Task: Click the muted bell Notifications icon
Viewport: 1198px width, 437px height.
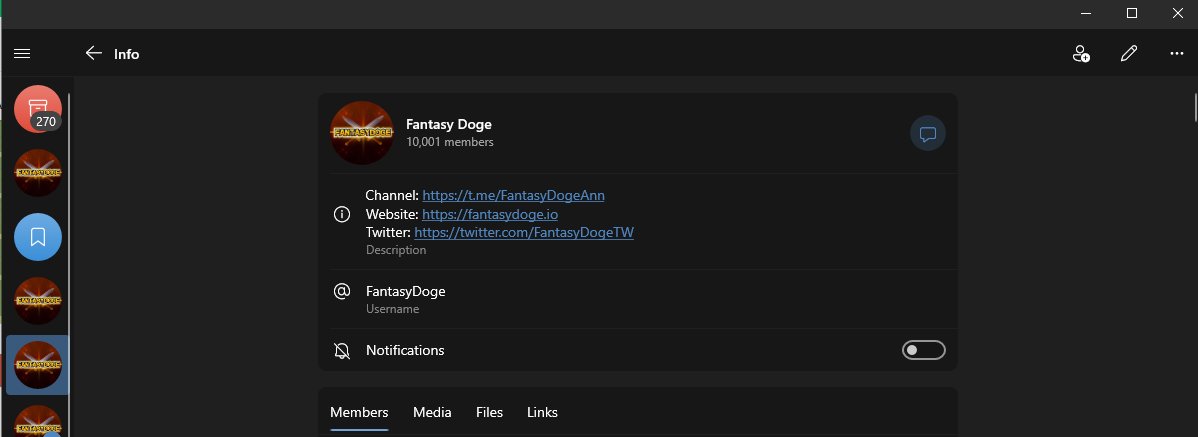Action: coord(342,351)
